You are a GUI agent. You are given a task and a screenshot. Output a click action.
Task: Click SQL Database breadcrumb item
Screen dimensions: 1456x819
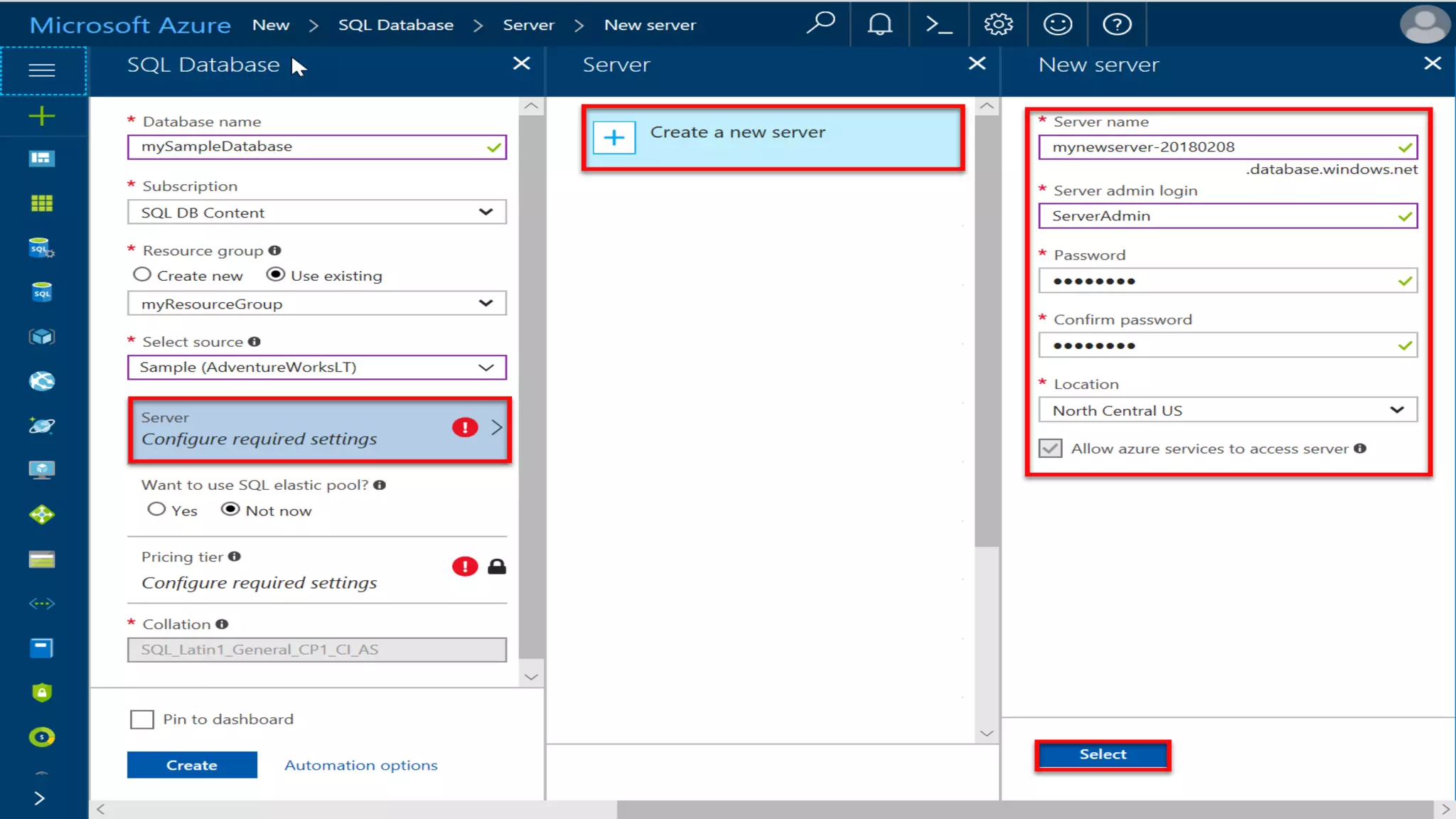396,25
